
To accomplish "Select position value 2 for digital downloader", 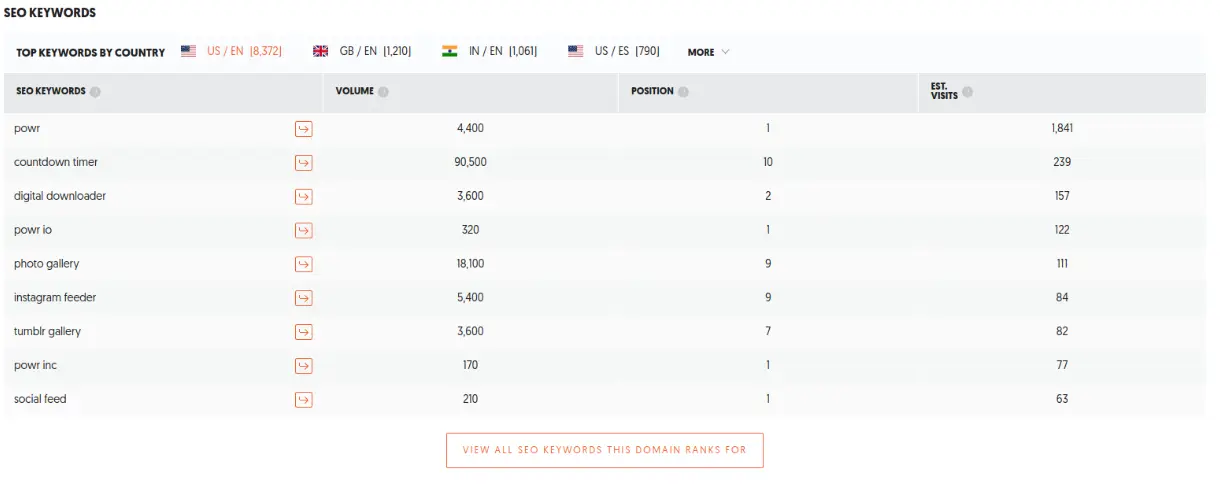I will (768, 196).
